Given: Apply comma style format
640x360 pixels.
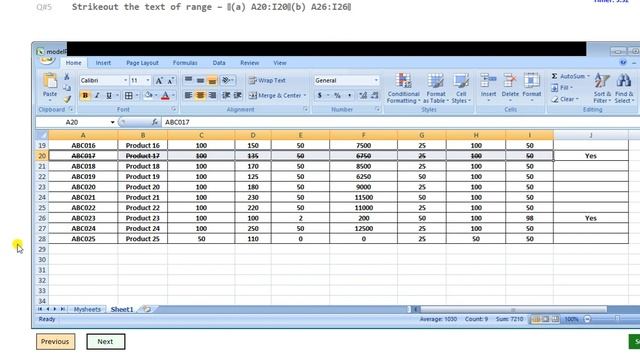Looking at the screenshot, I should click(349, 96).
